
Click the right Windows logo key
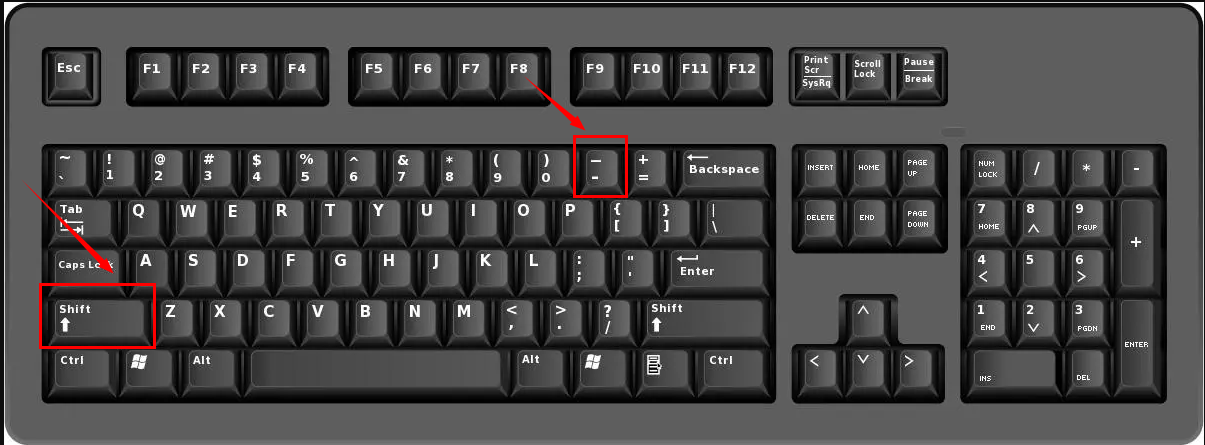(x=593, y=370)
